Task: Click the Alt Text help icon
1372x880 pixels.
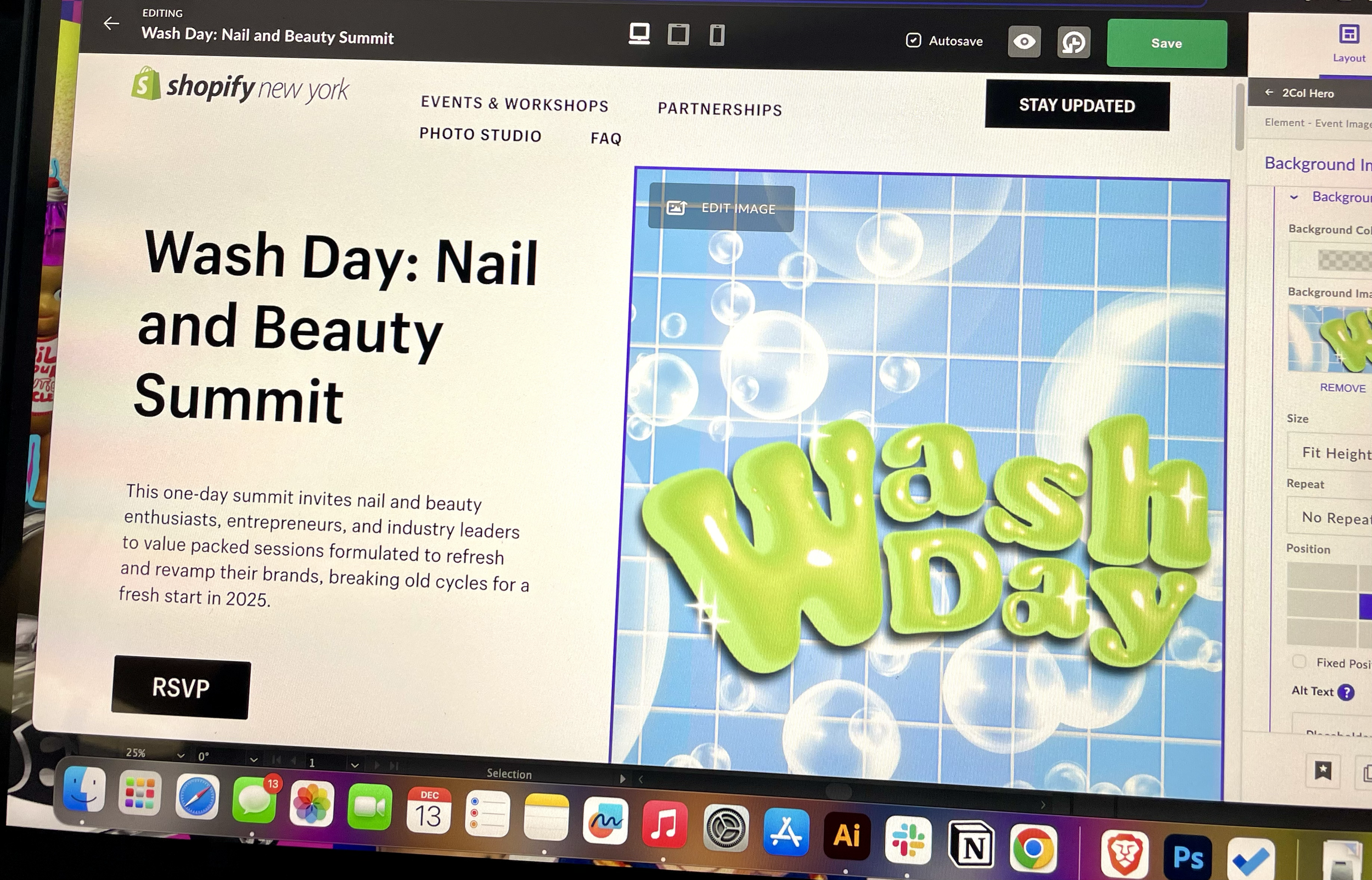Action: tap(1346, 692)
